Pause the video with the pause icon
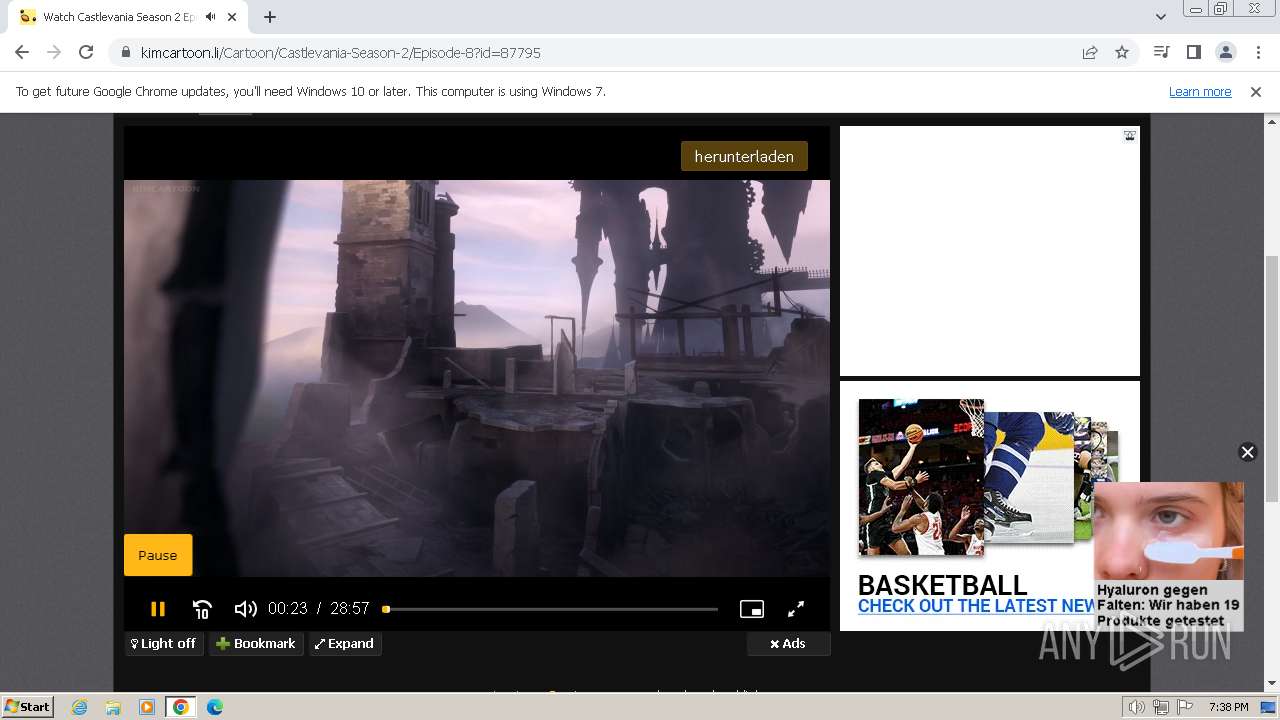The height and width of the screenshot is (720, 1280). pyautogui.click(x=157, y=609)
